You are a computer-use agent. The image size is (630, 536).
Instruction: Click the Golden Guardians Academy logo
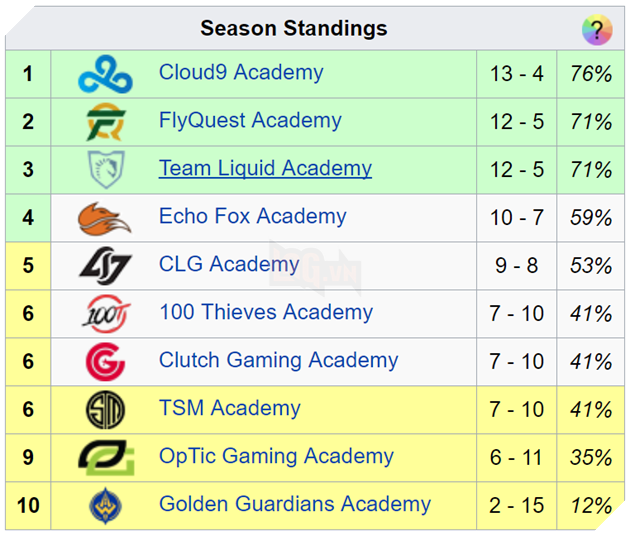point(105,505)
